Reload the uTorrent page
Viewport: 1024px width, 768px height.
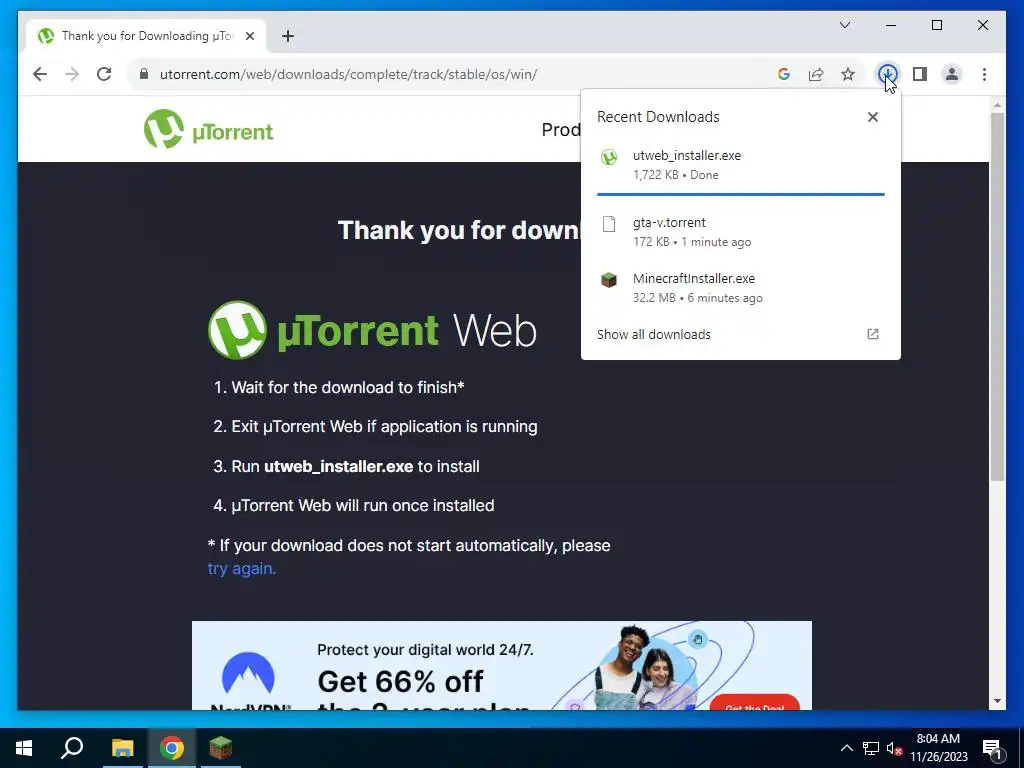click(104, 74)
